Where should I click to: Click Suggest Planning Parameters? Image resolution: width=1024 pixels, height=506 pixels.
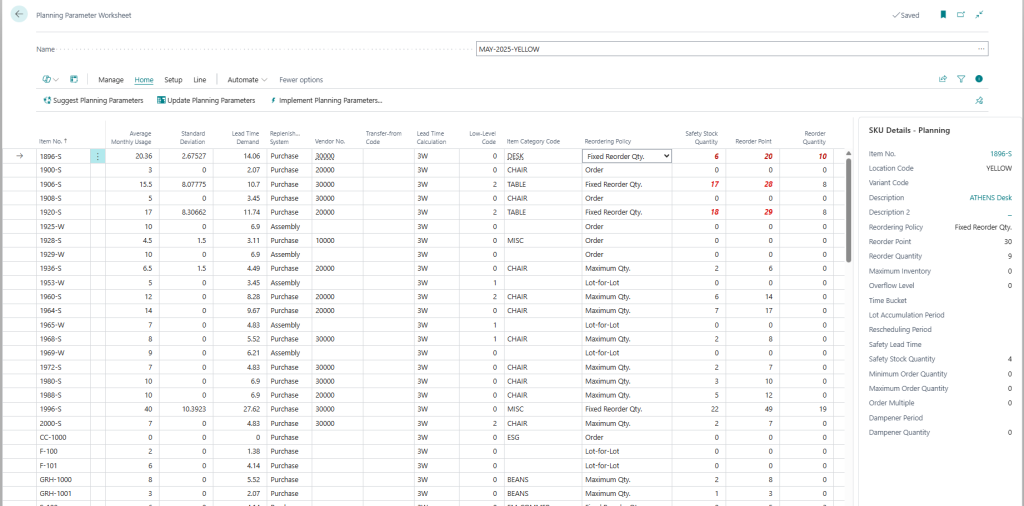click(x=93, y=101)
